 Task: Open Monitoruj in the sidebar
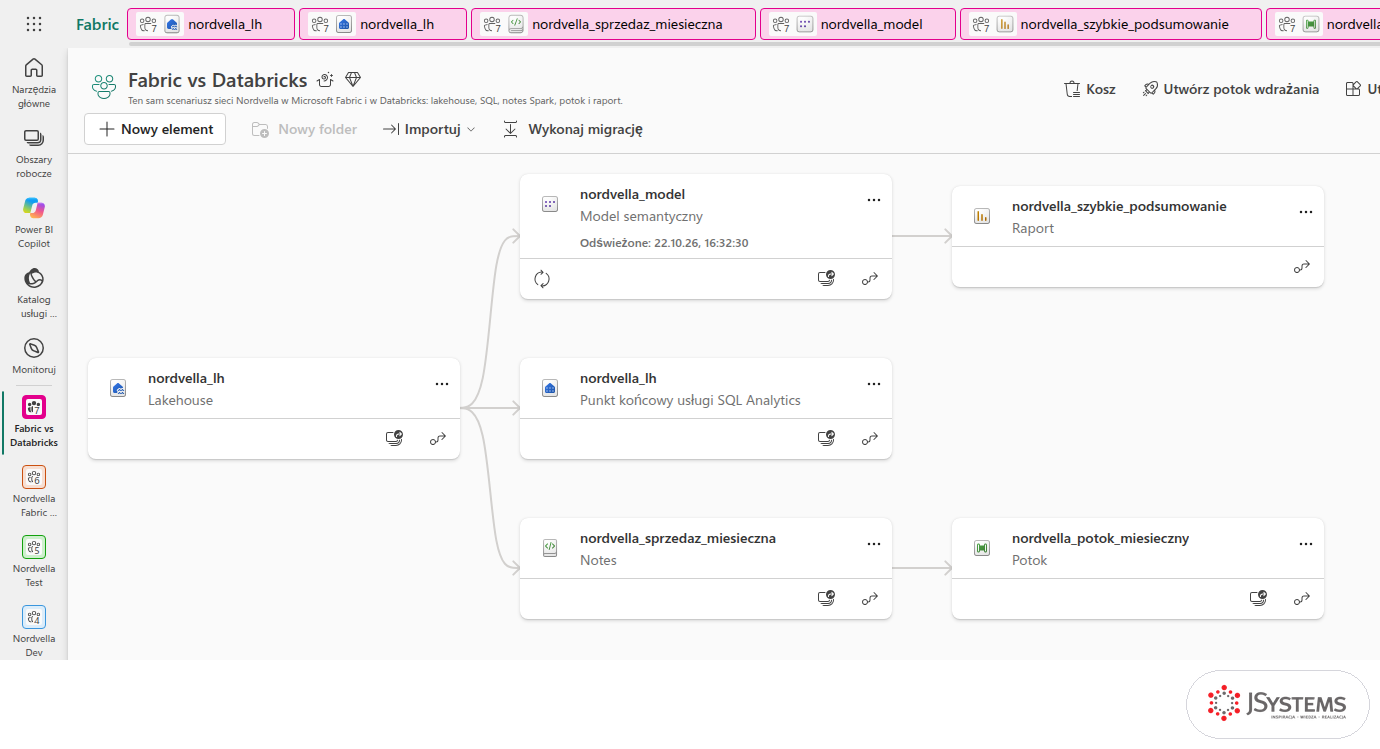[x=34, y=355]
